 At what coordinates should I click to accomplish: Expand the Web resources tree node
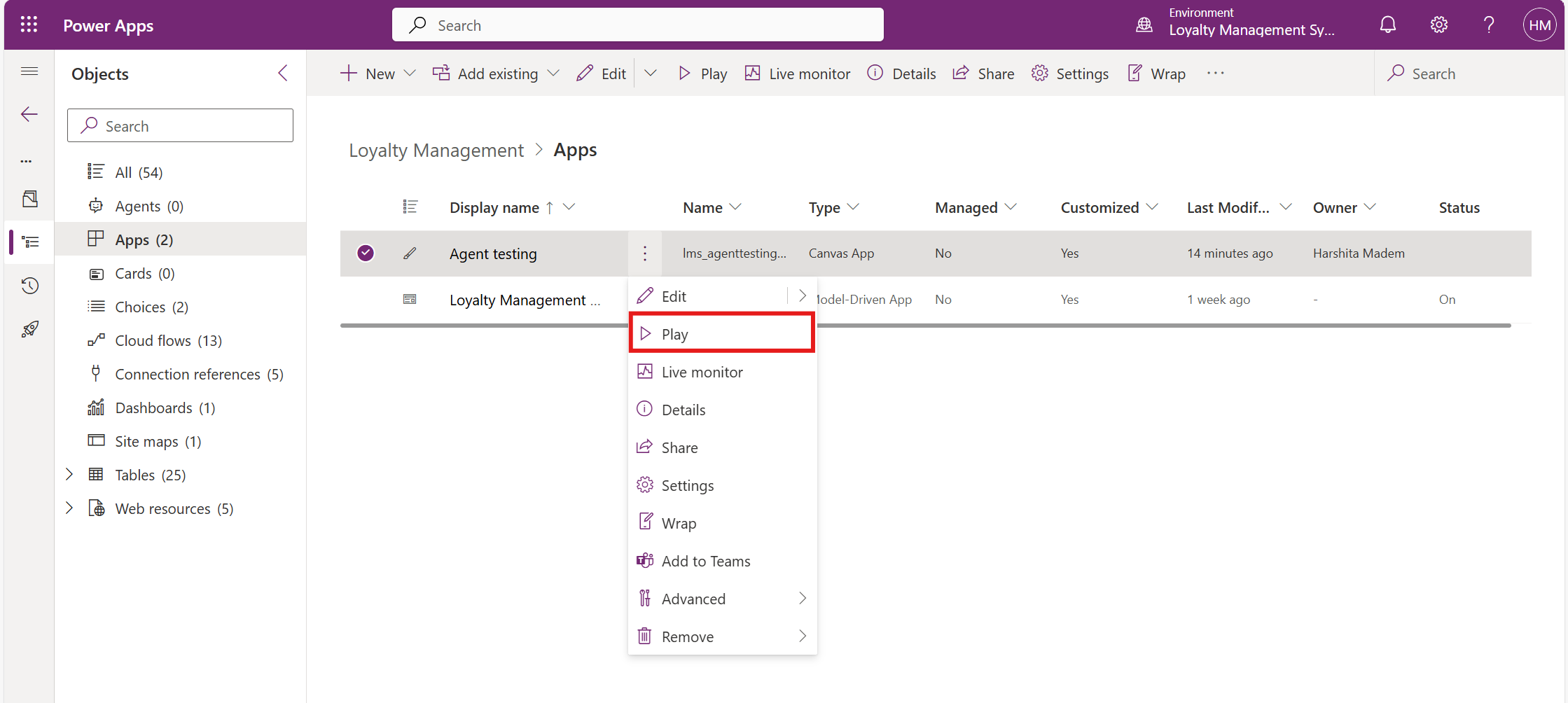point(69,508)
